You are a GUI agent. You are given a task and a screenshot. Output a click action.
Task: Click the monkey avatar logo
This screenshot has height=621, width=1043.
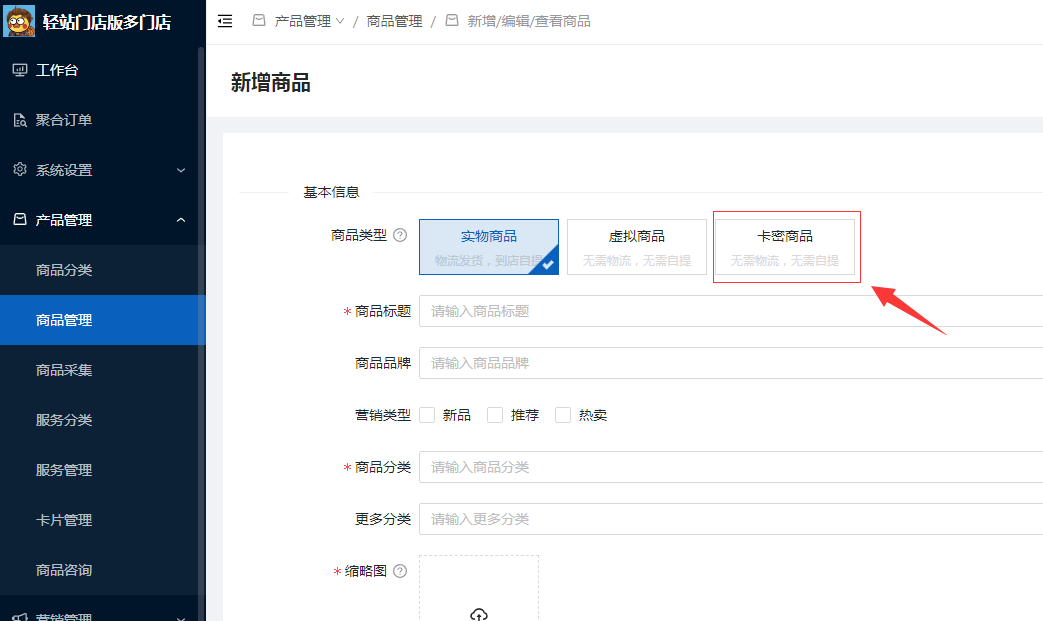click(x=20, y=21)
